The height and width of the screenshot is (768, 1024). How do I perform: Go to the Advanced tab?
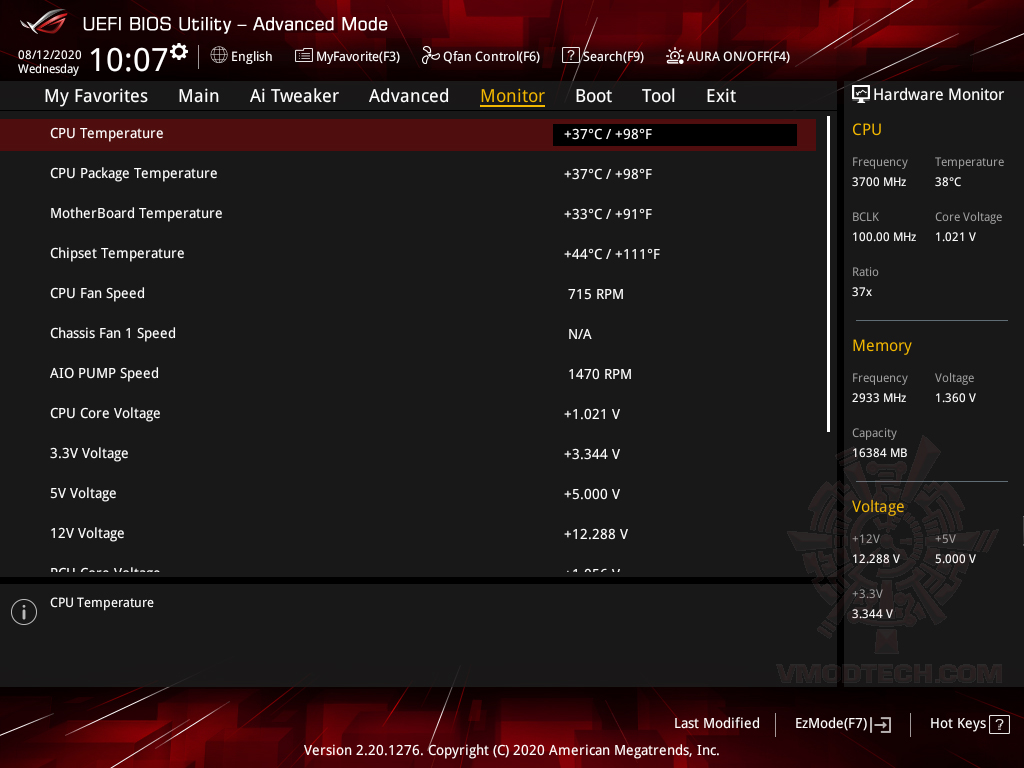coord(409,95)
